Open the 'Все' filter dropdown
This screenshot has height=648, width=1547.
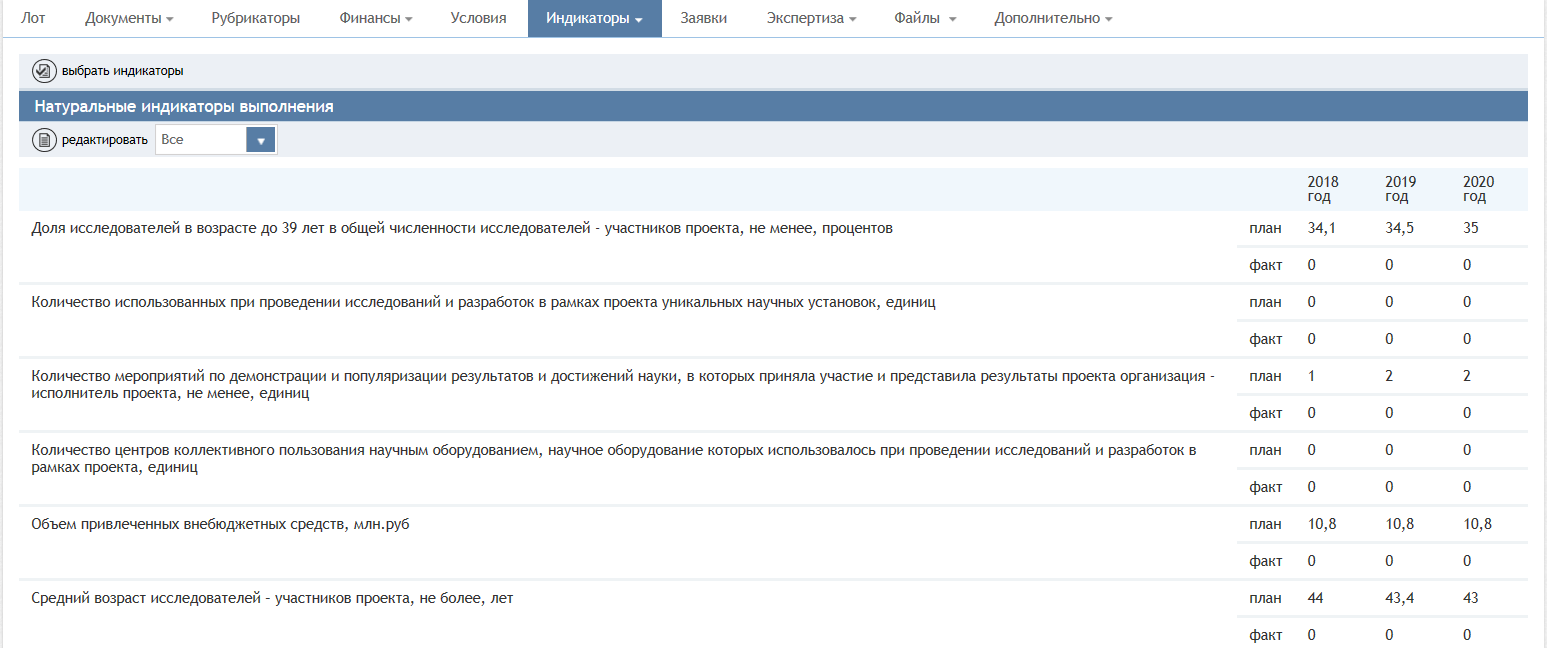216,140
